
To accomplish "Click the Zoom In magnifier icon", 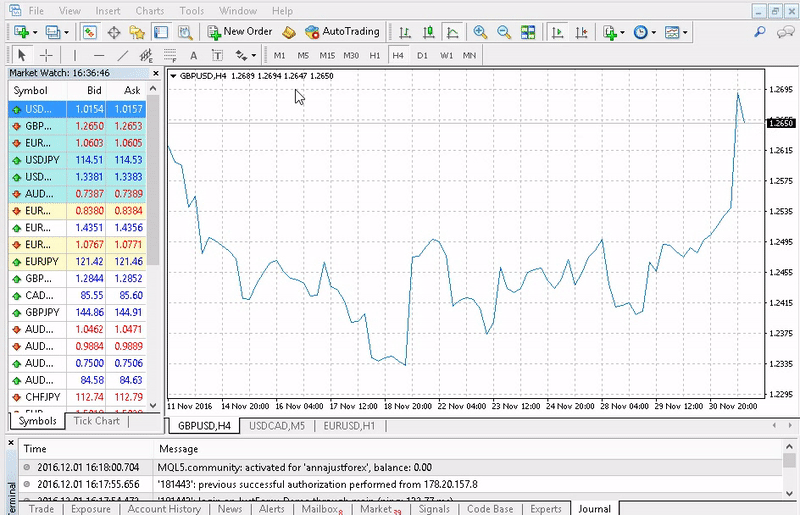I will (480, 32).
